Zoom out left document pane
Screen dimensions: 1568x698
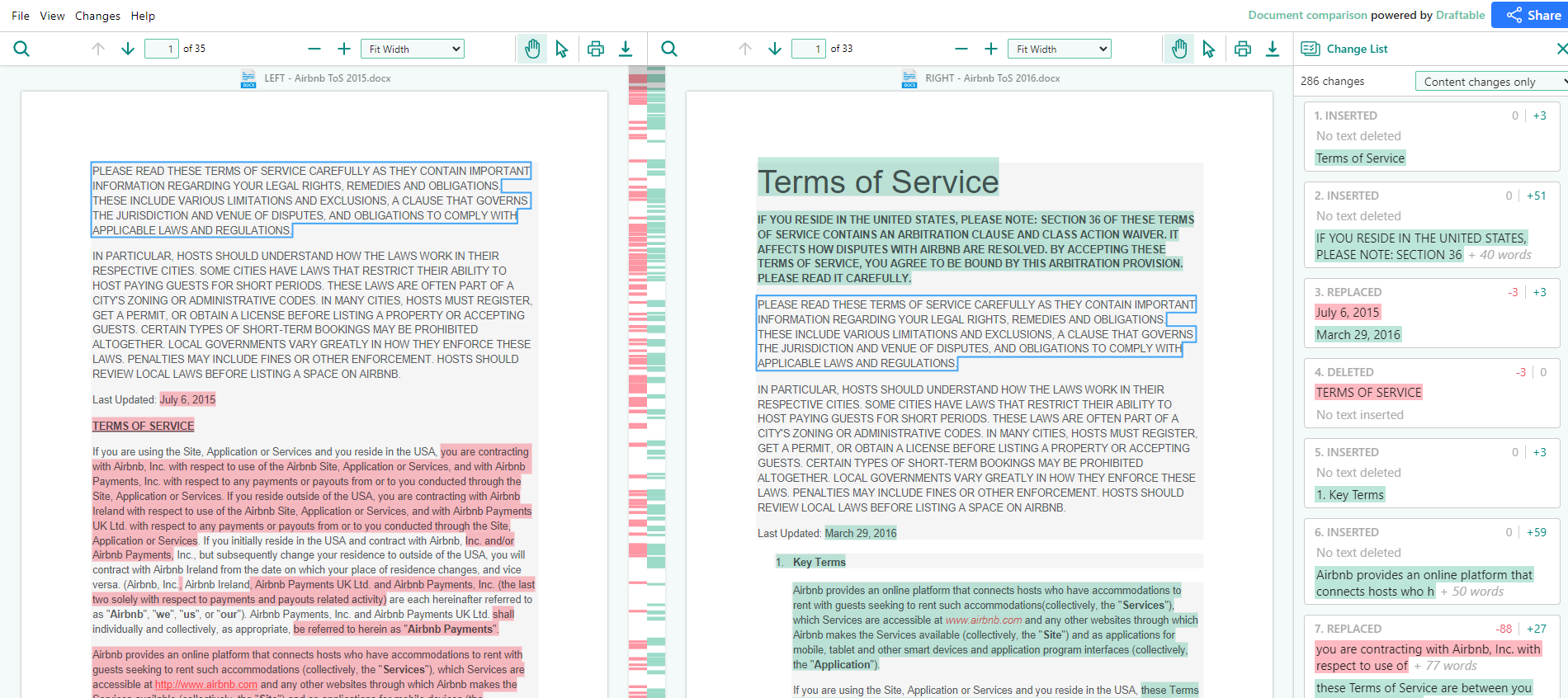pyautogui.click(x=314, y=49)
